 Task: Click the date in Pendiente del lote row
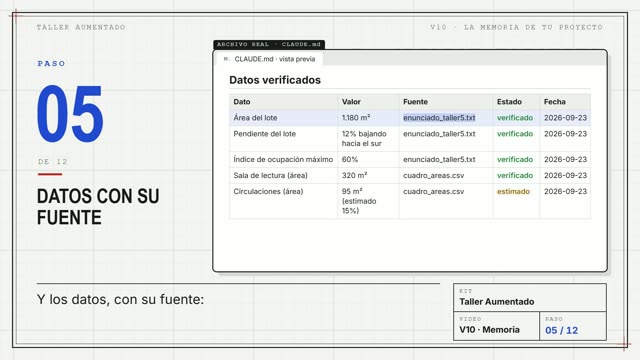pos(565,133)
